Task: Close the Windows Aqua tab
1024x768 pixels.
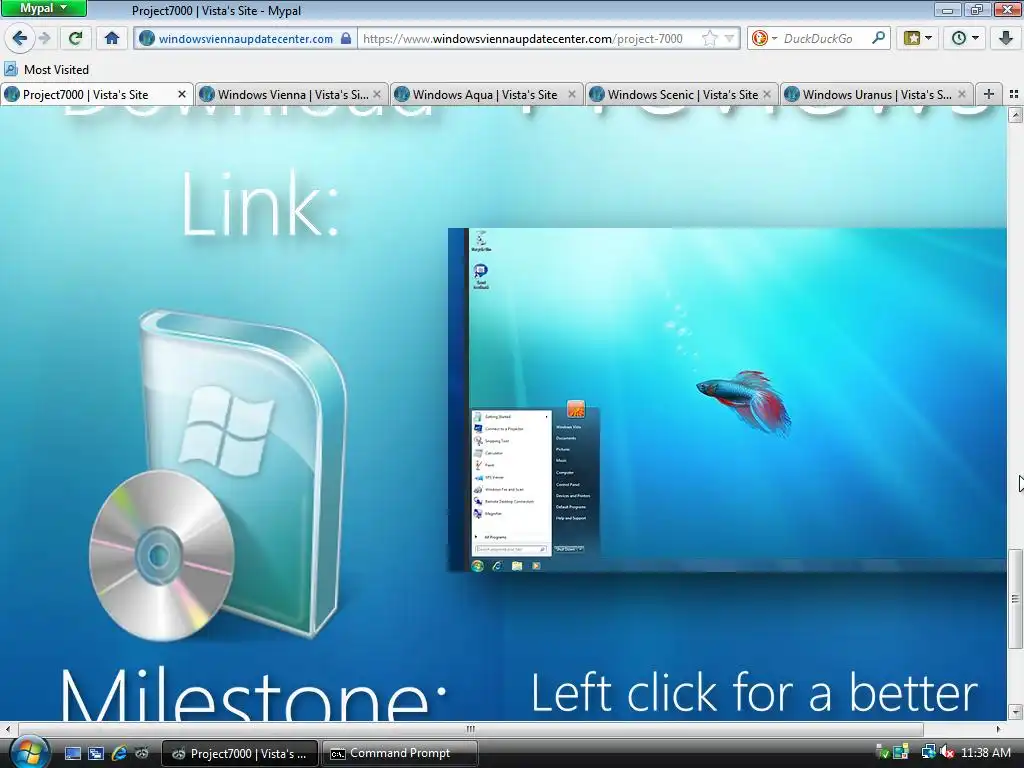Action: [x=572, y=95]
